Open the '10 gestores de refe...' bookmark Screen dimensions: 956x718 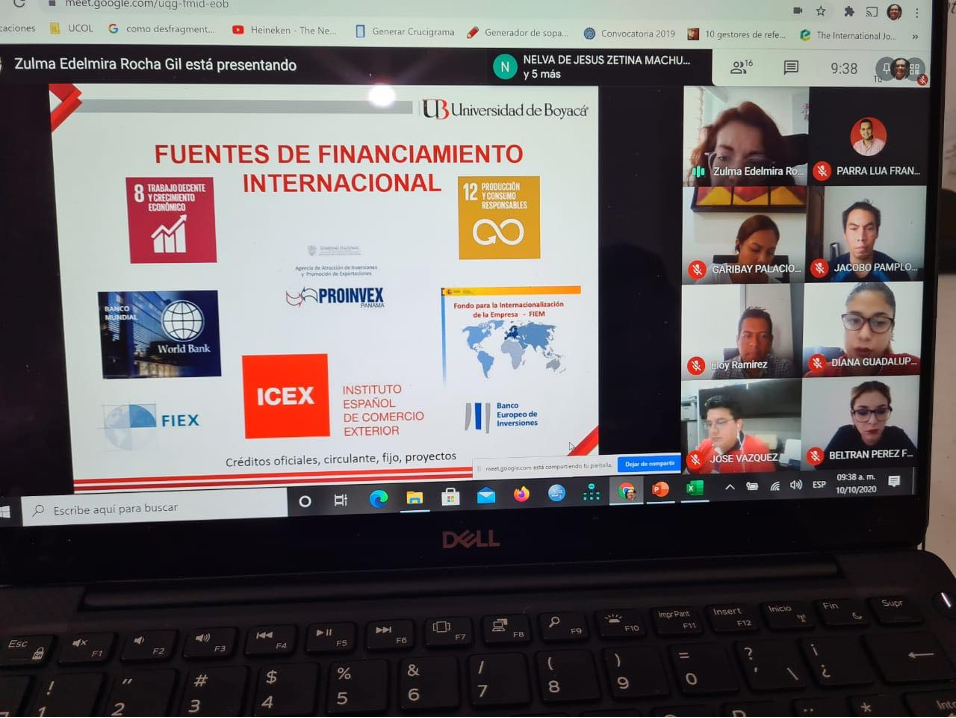tap(737, 35)
